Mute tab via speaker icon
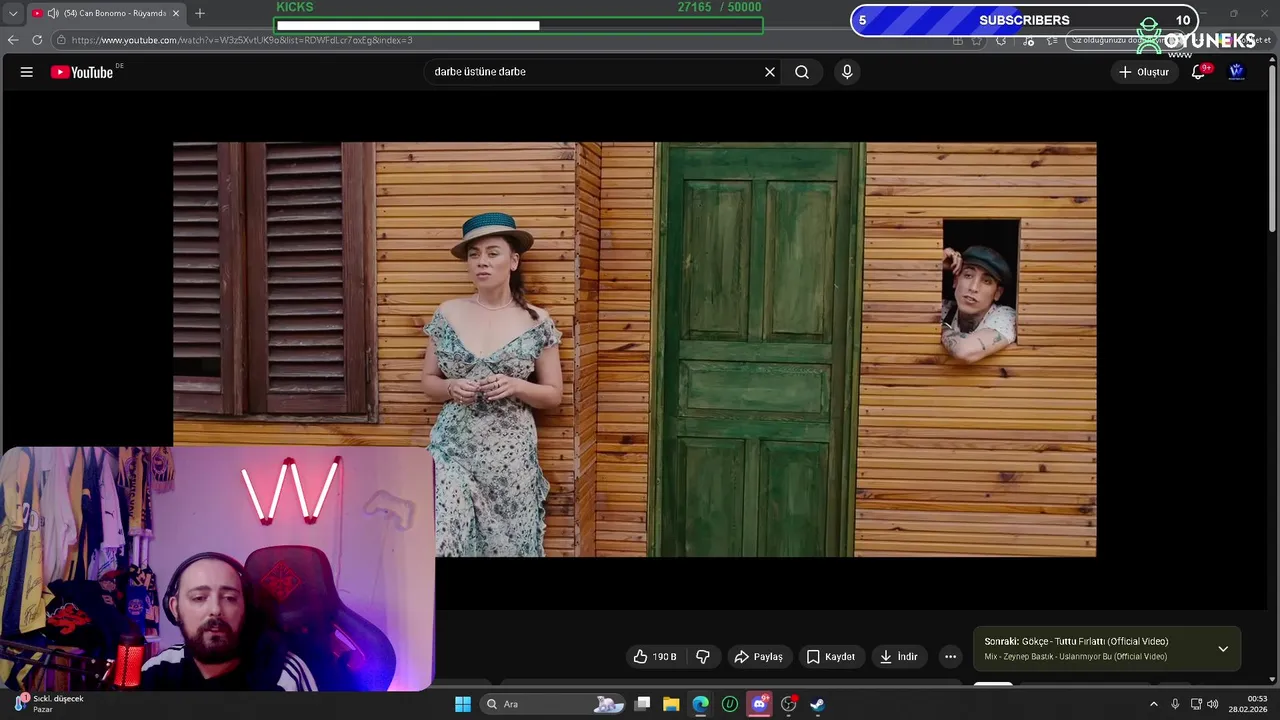 coord(53,13)
